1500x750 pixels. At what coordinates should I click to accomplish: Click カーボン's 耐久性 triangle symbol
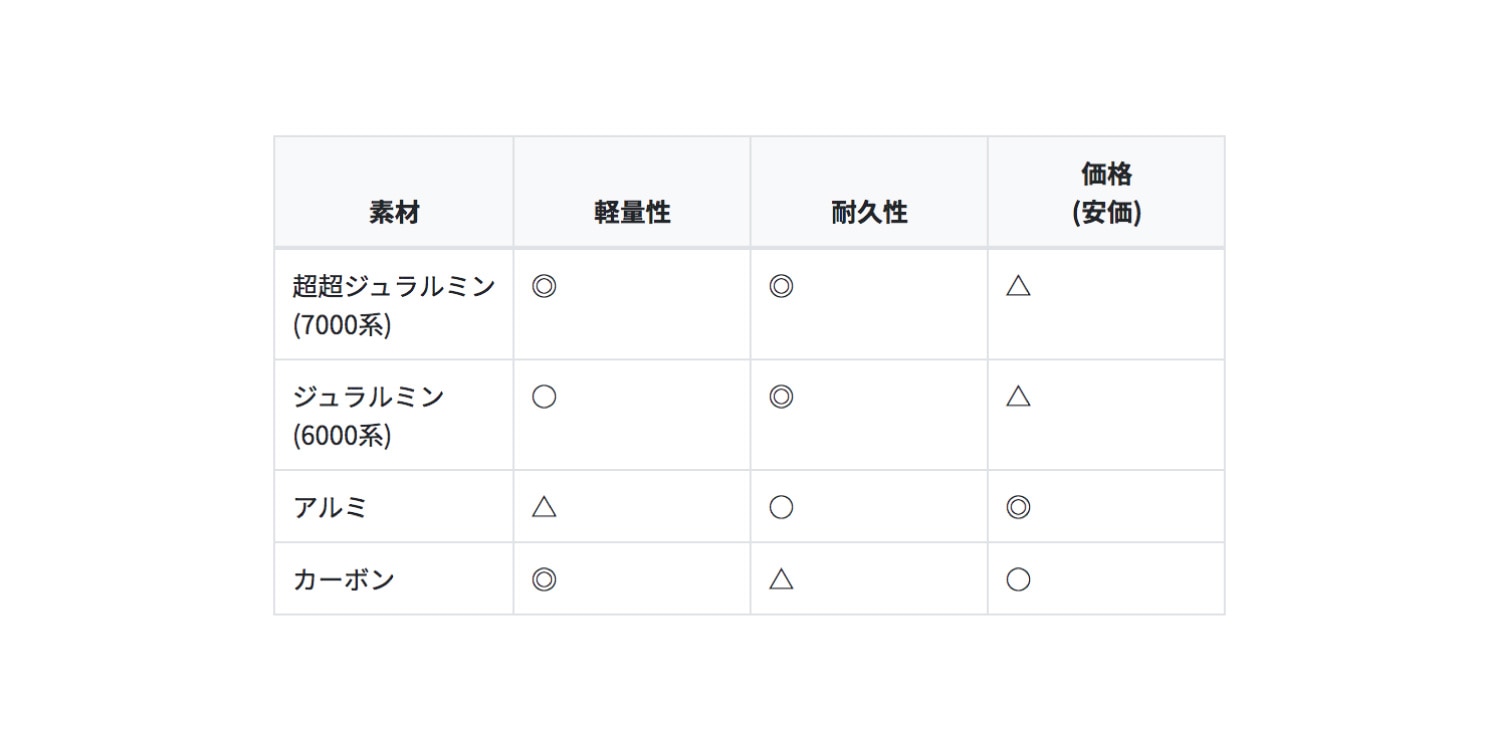point(781,579)
